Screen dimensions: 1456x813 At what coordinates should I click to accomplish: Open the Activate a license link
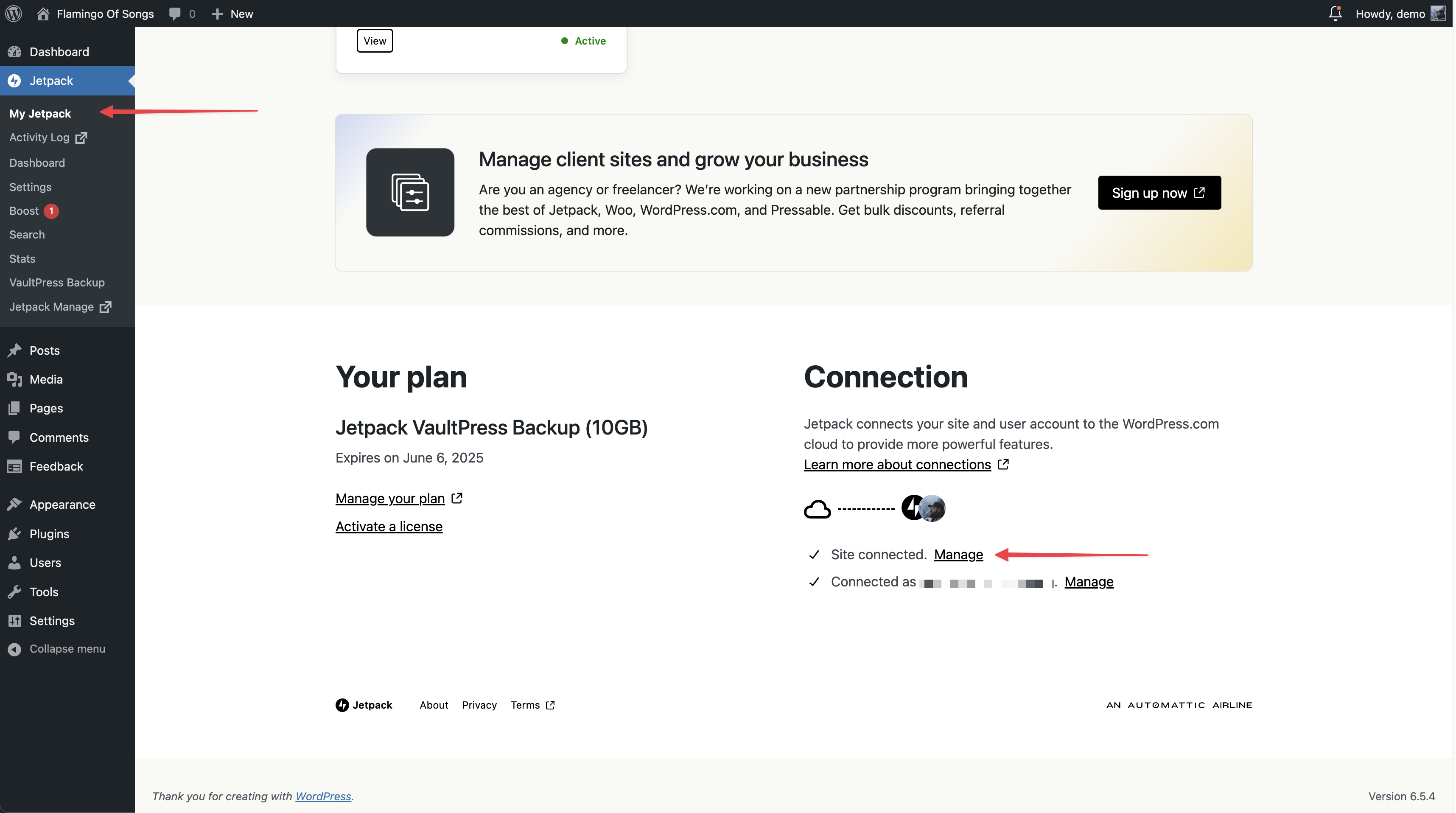coord(389,526)
